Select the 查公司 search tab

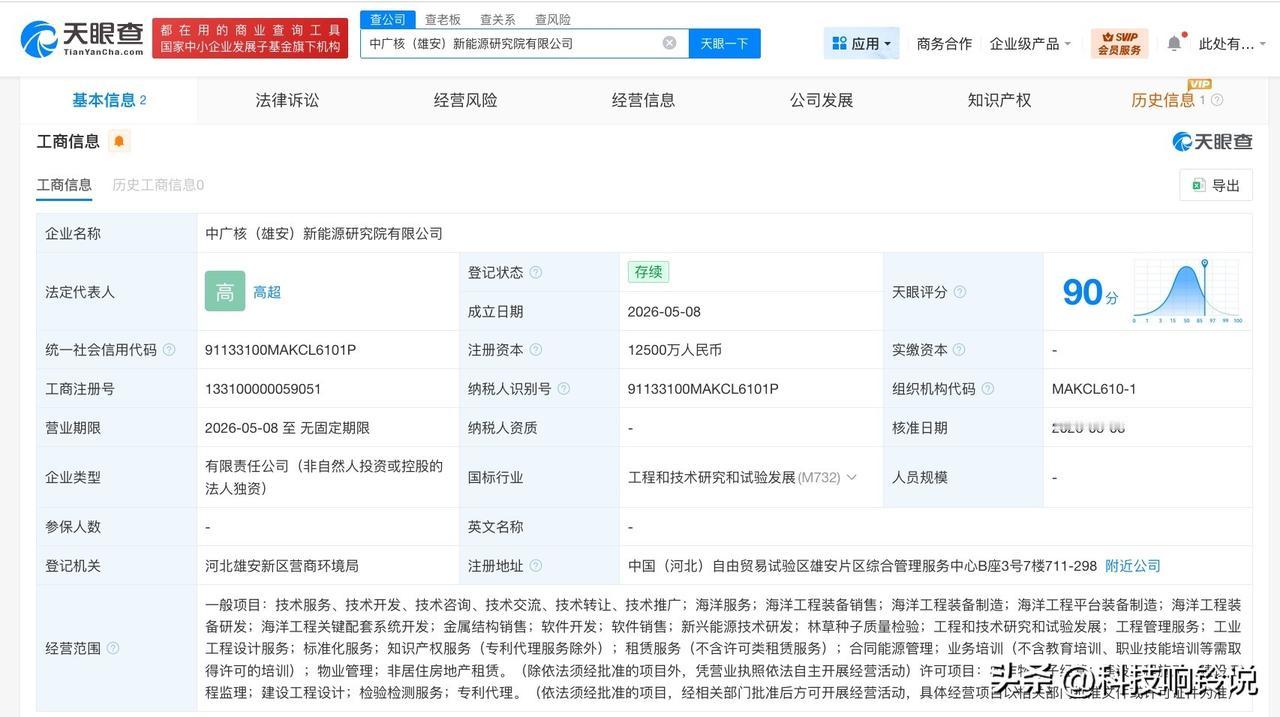(x=388, y=19)
